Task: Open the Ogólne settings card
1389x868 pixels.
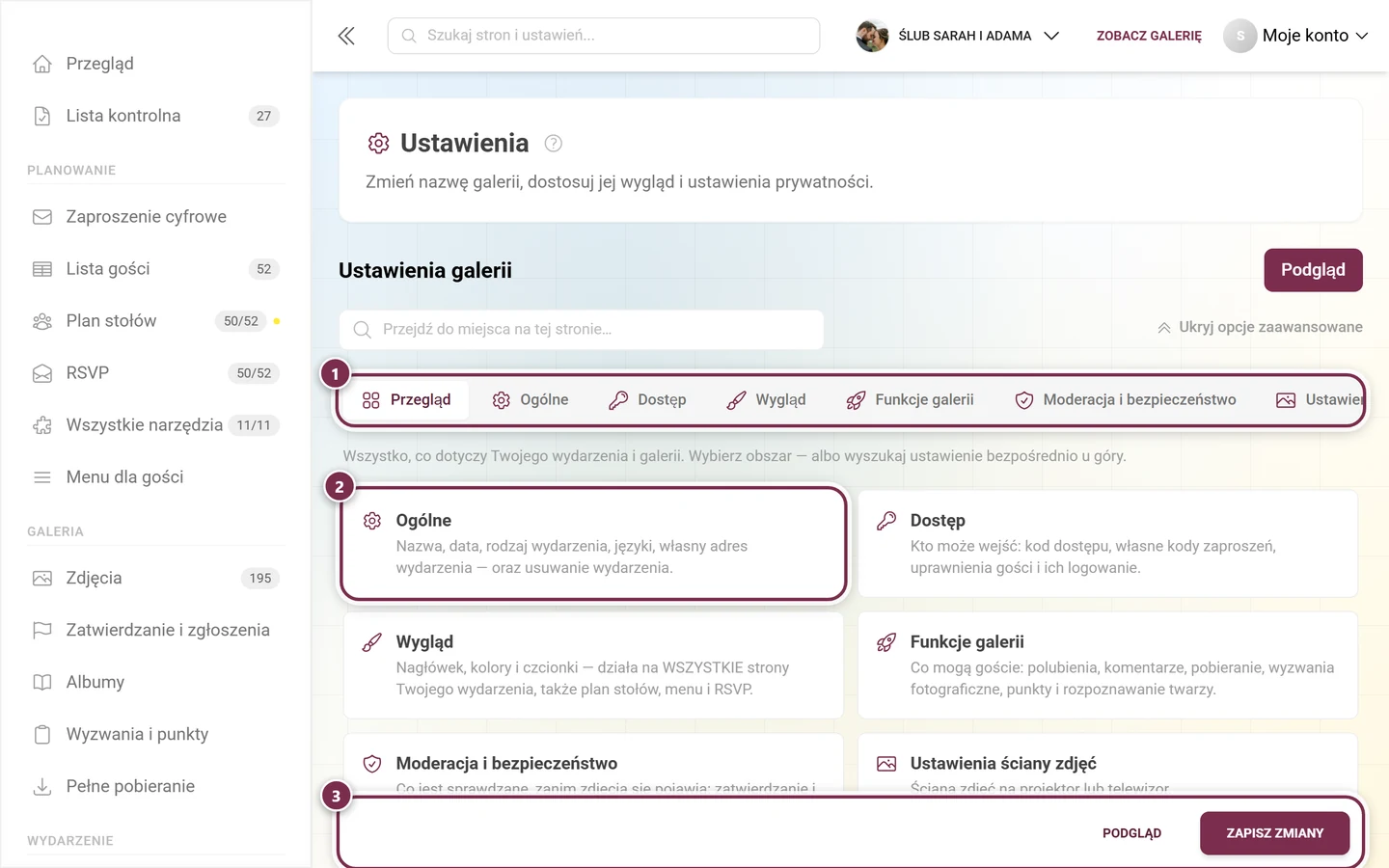Action: 593,544
